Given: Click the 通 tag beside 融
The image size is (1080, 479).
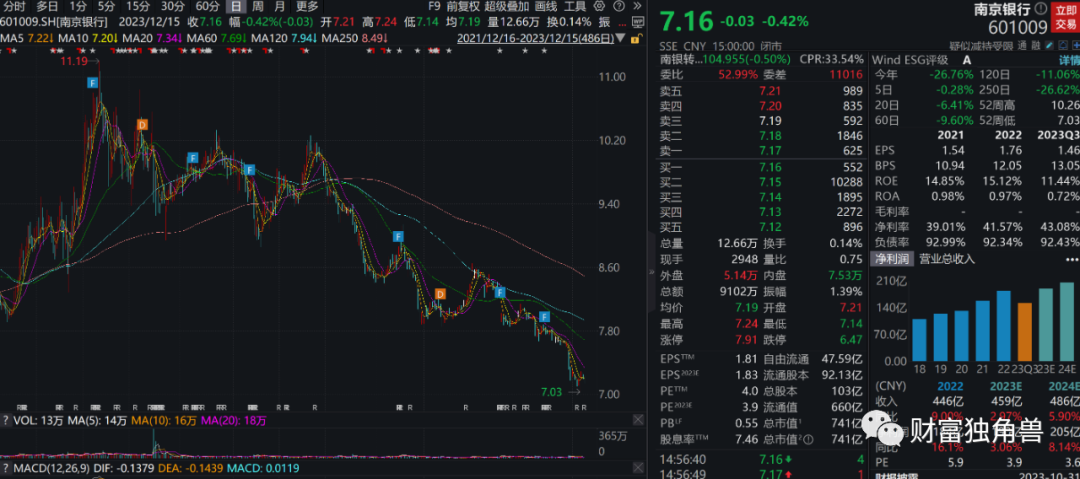Looking at the screenshot, I should click(x=1022, y=46).
